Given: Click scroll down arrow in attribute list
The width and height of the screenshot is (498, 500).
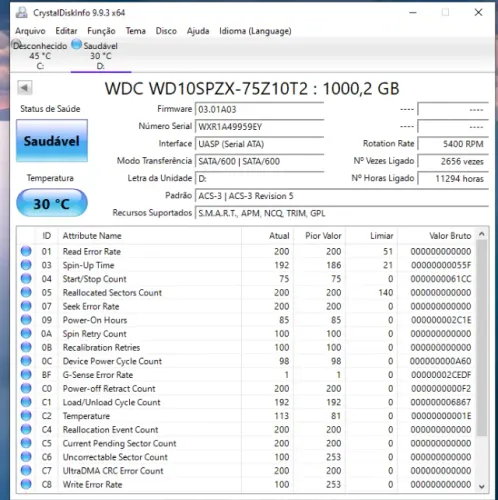Looking at the screenshot, I should tap(482, 486).
